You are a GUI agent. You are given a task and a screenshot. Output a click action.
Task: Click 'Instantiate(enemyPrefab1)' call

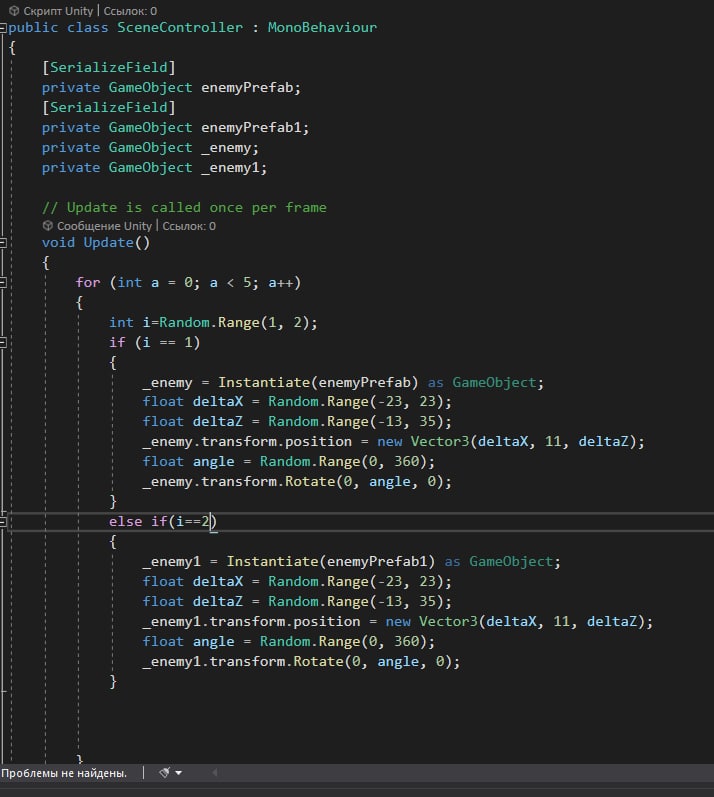331,562
